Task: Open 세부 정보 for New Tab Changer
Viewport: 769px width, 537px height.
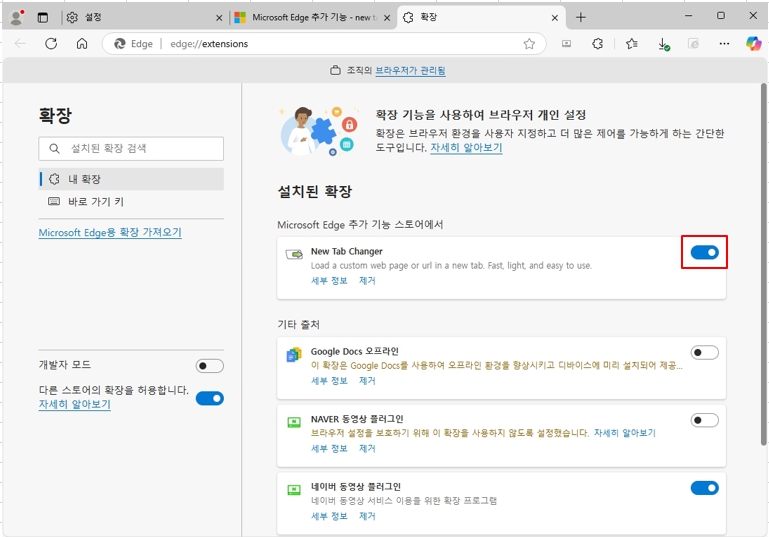Action: coord(329,281)
